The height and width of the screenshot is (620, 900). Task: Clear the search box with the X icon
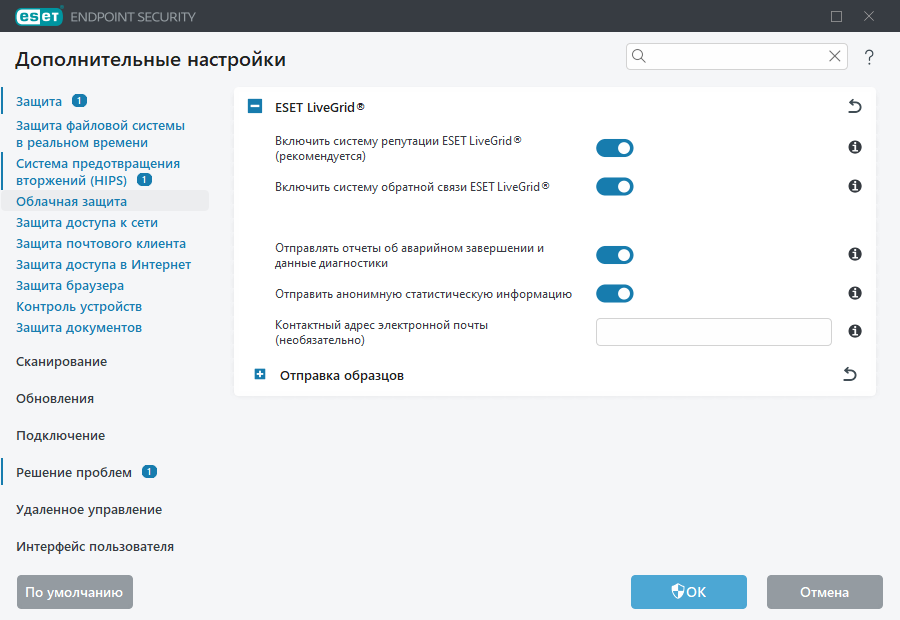pos(835,56)
